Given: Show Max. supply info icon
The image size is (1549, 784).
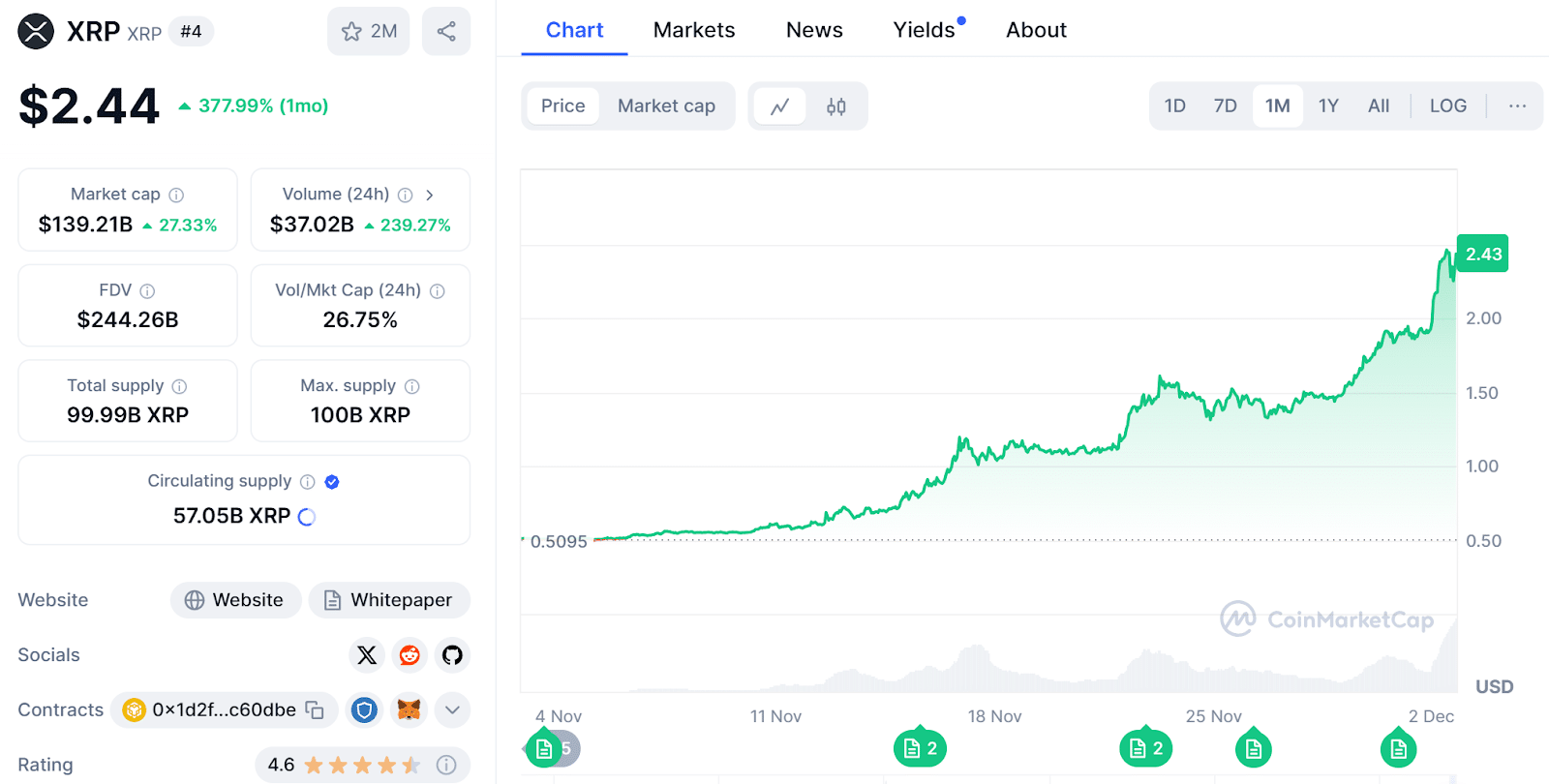Looking at the screenshot, I should pos(412,386).
